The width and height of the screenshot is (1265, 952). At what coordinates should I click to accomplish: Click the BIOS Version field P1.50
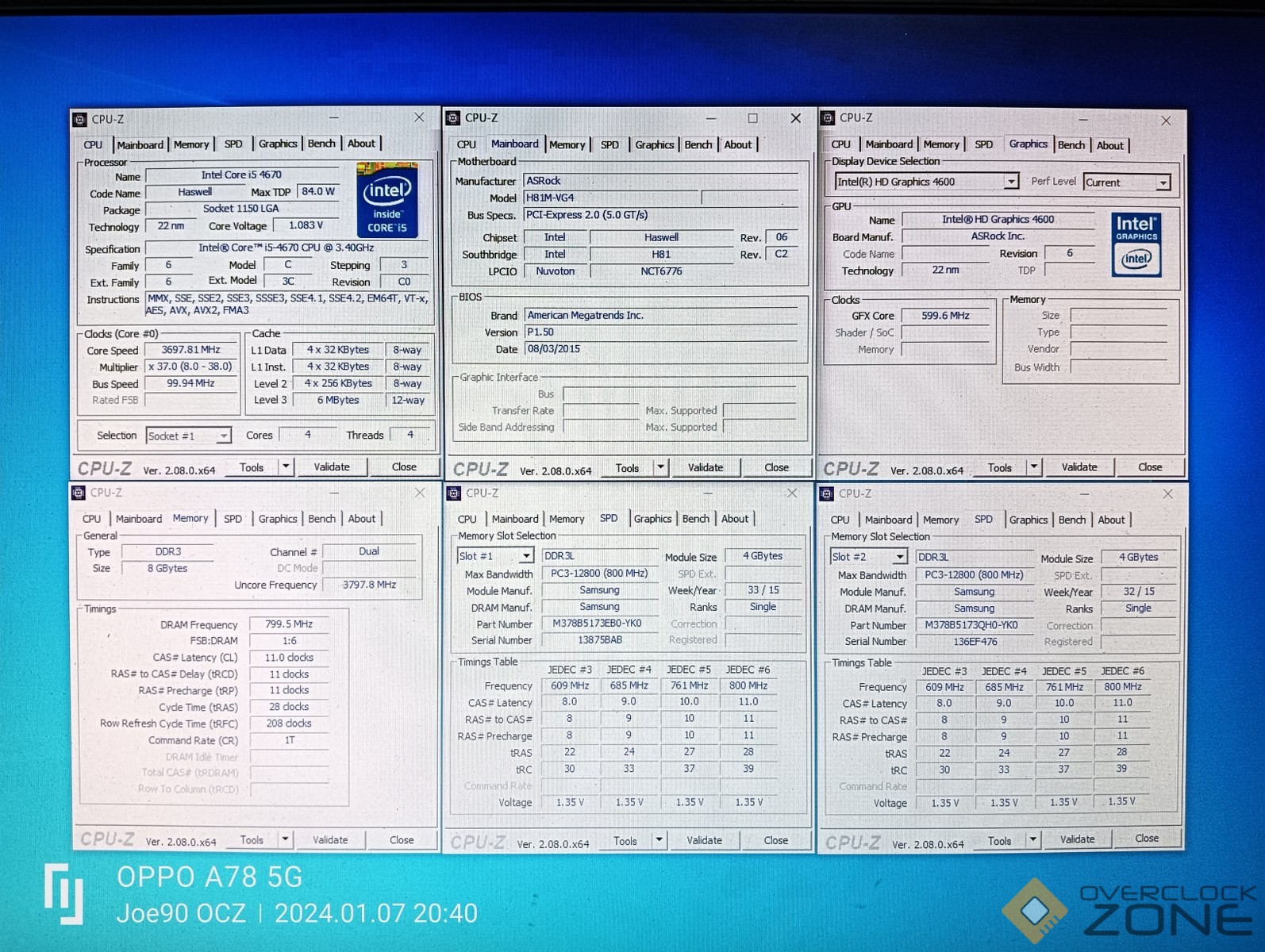660,332
